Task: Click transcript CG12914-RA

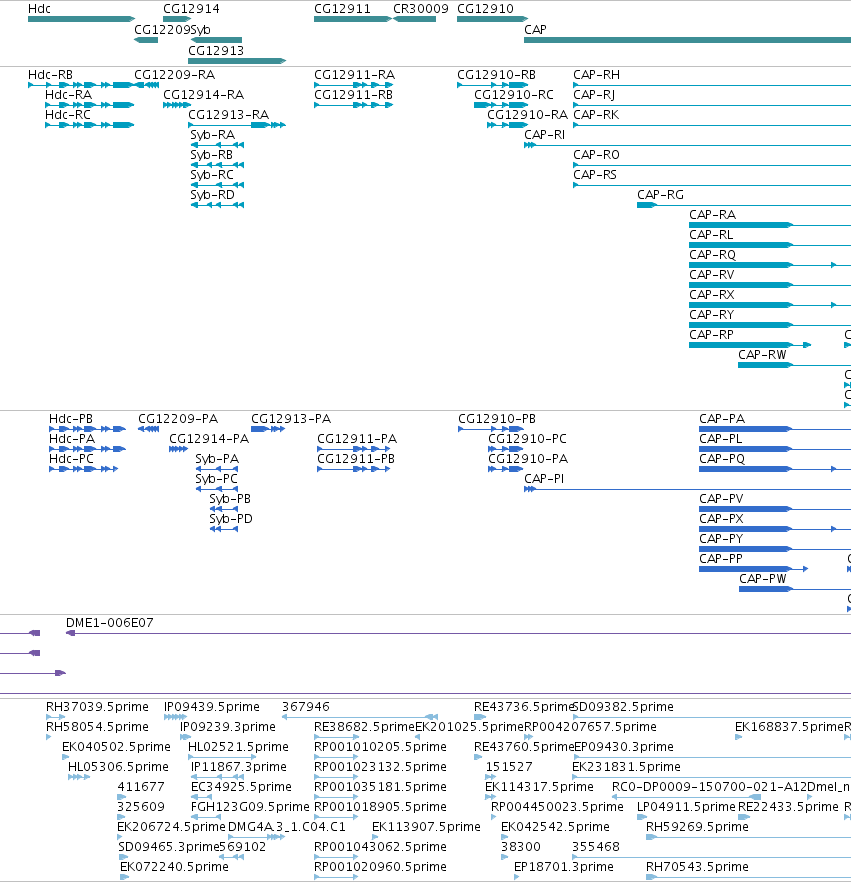Action: tap(177, 105)
